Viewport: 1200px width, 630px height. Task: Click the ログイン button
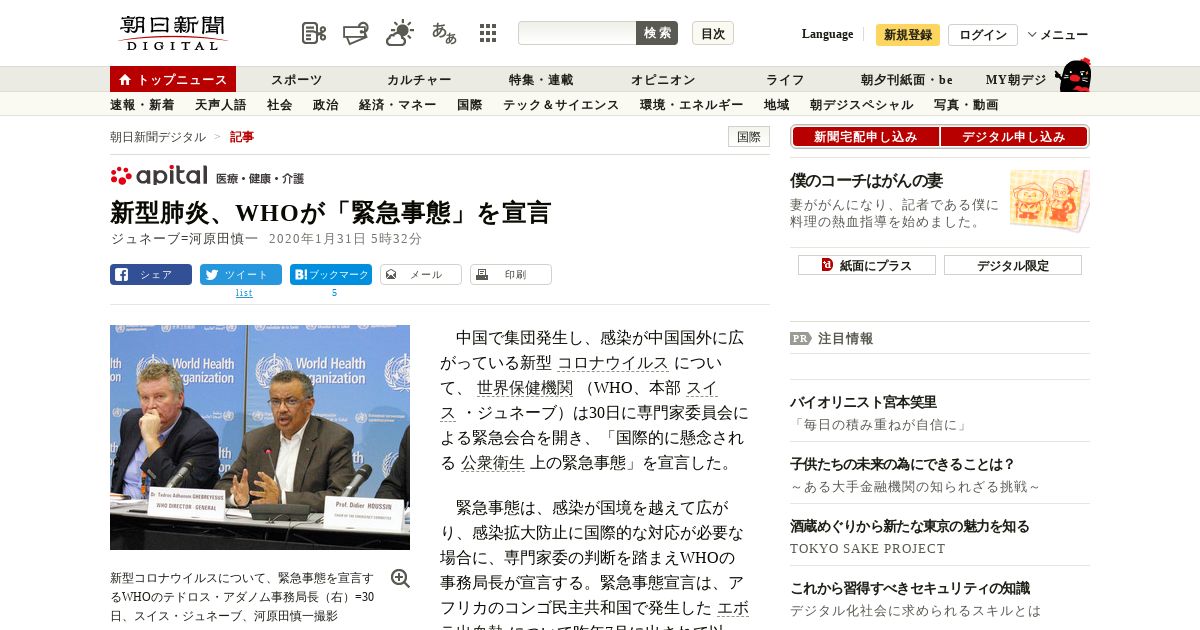pos(983,35)
